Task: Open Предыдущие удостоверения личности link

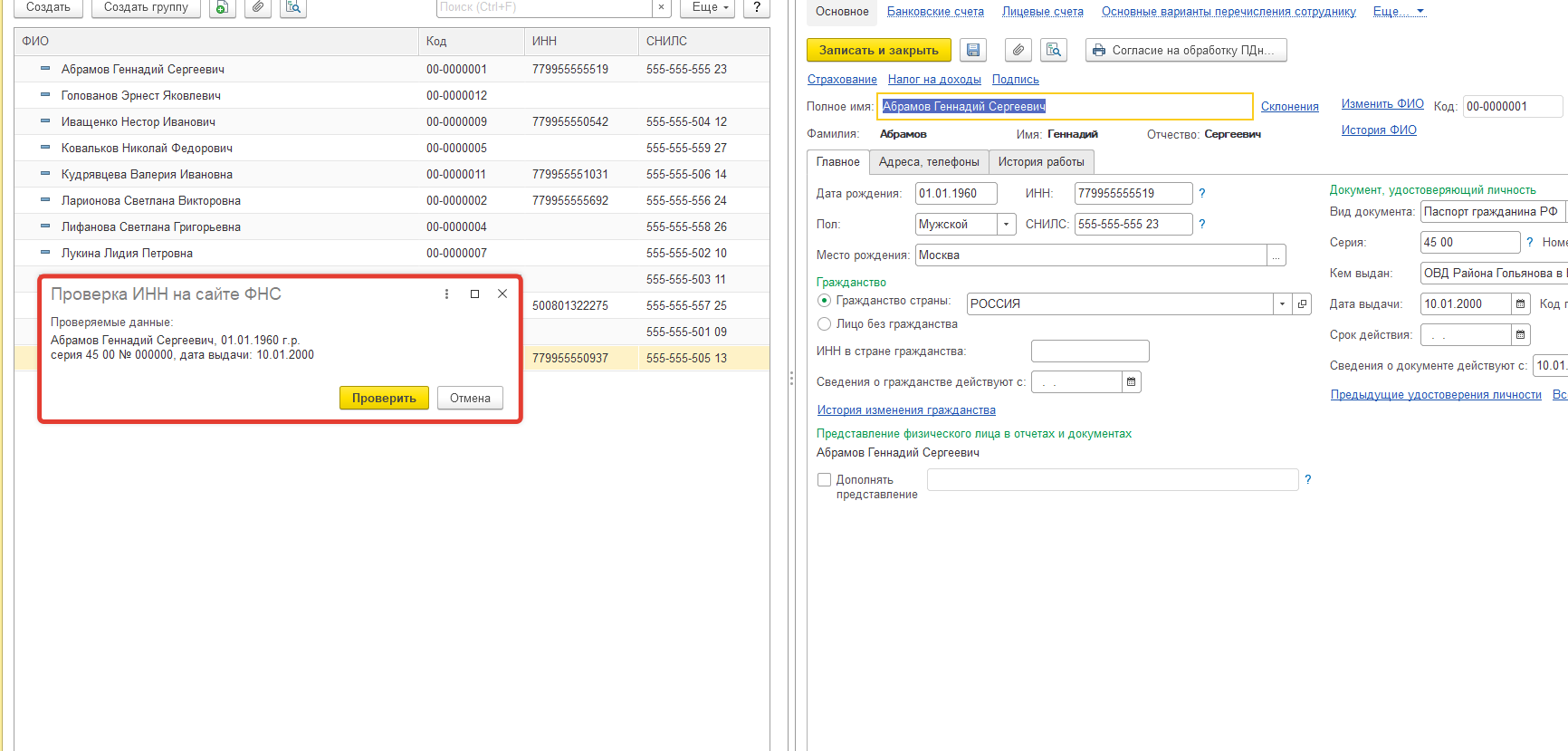Action: (1436, 394)
